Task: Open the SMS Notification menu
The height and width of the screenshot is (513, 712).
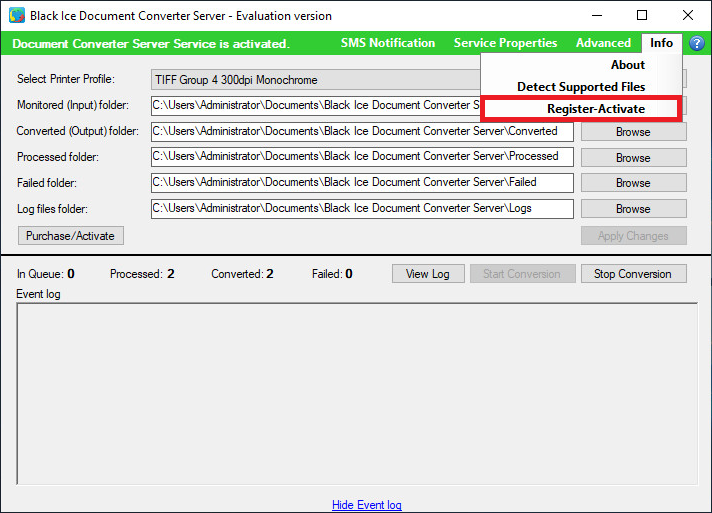Action: tap(388, 43)
